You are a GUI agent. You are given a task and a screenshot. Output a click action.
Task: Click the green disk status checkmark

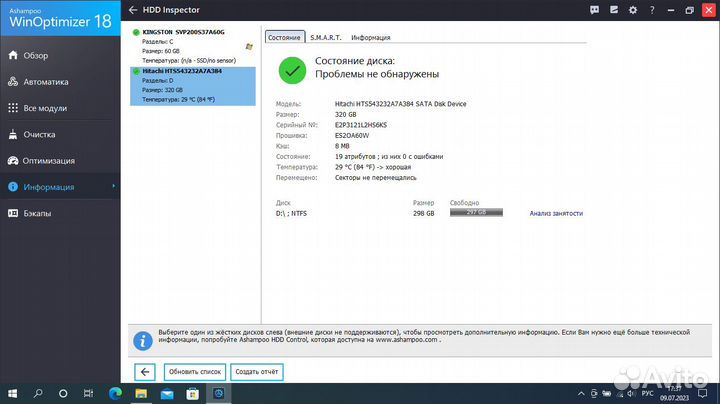coord(292,70)
